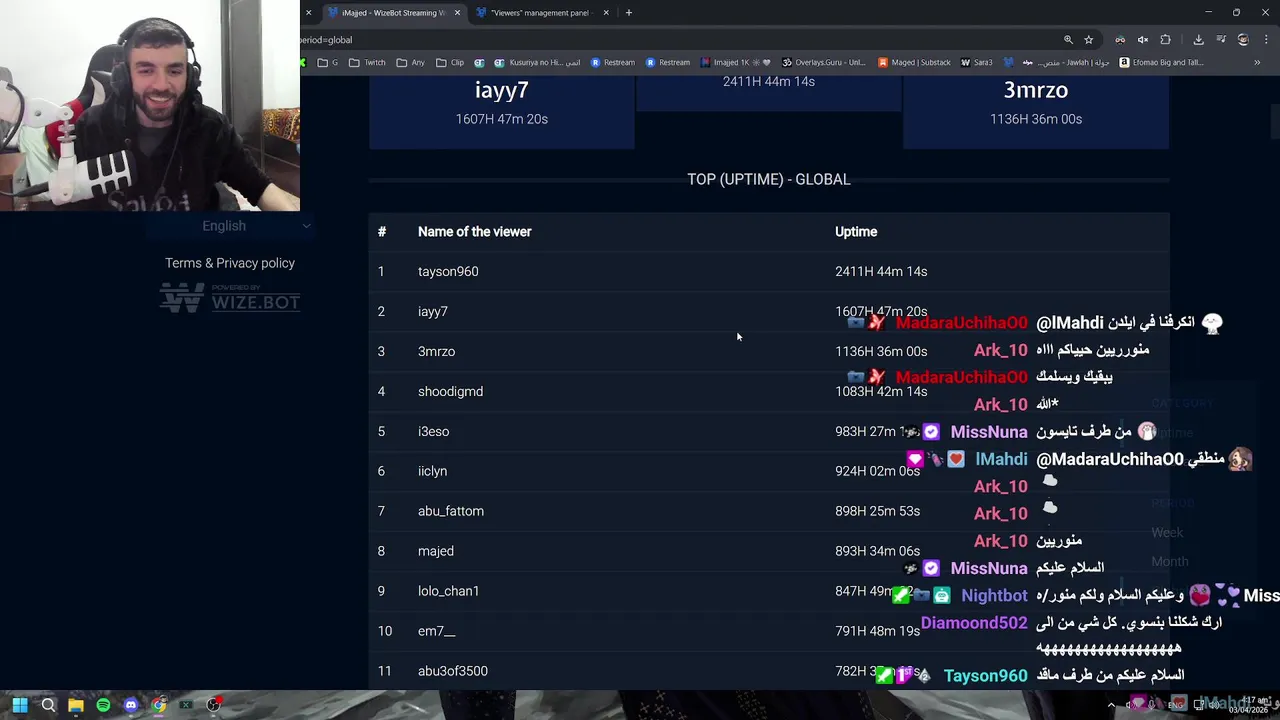Open the Kusuriya no Hi... bookmark
Viewport: 1280px width, 720px height.
pyautogui.click(x=537, y=62)
